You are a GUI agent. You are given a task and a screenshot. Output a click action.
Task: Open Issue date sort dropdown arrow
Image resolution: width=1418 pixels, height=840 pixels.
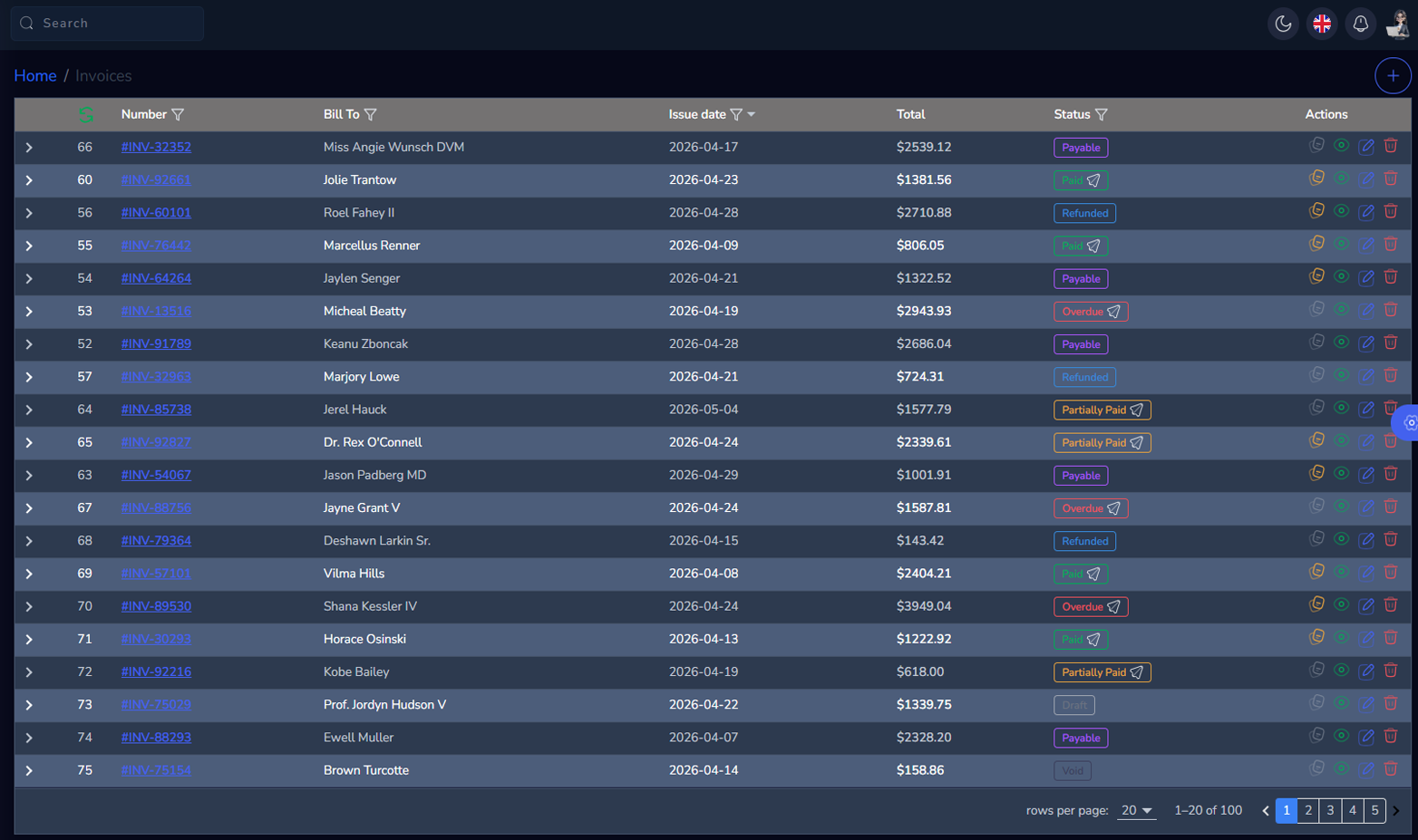point(752,114)
